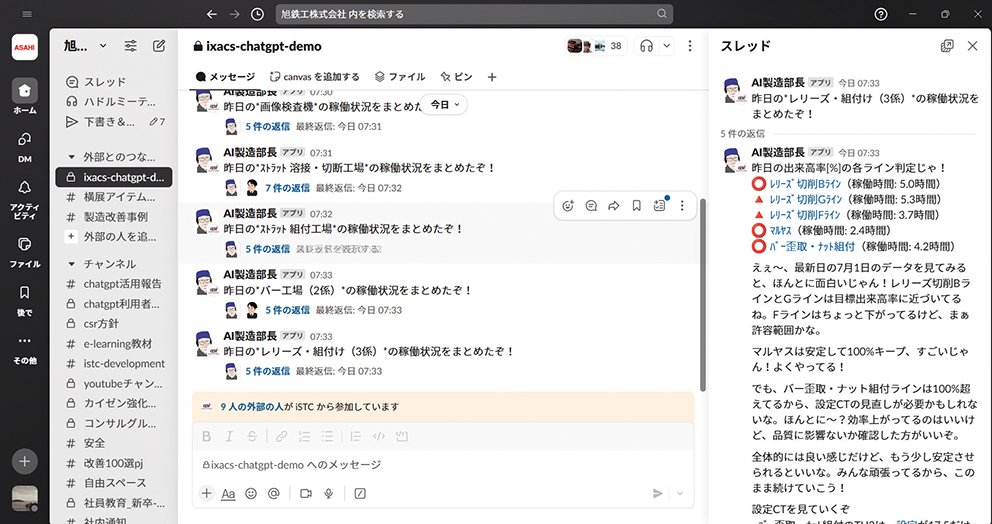
Task: Switch to the ファイル tab
Action: click(399, 76)
